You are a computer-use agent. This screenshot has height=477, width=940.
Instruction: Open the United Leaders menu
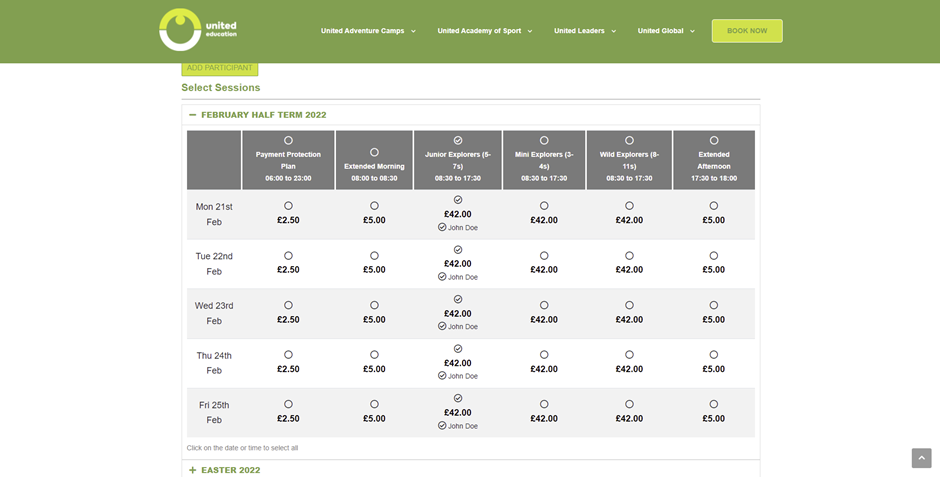(x=585, y=31)
